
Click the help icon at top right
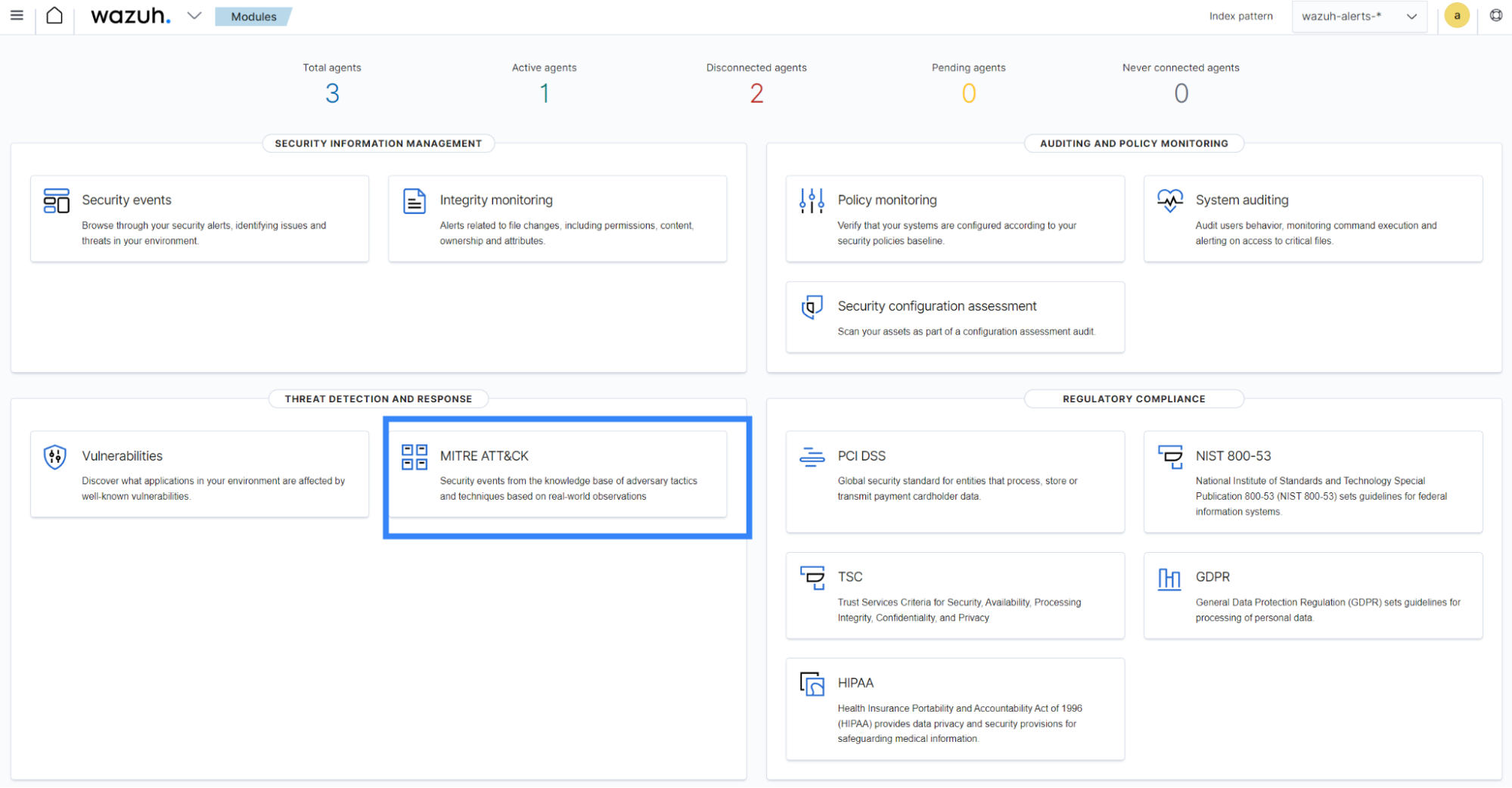pyautogui.click(x=1495, y=15)
